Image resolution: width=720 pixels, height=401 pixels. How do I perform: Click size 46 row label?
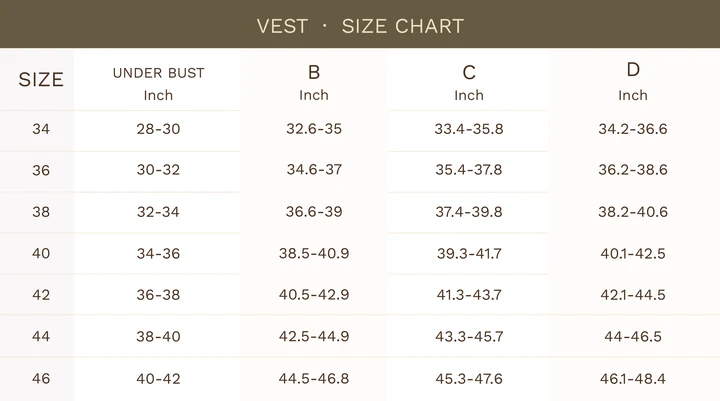[41, 378]
